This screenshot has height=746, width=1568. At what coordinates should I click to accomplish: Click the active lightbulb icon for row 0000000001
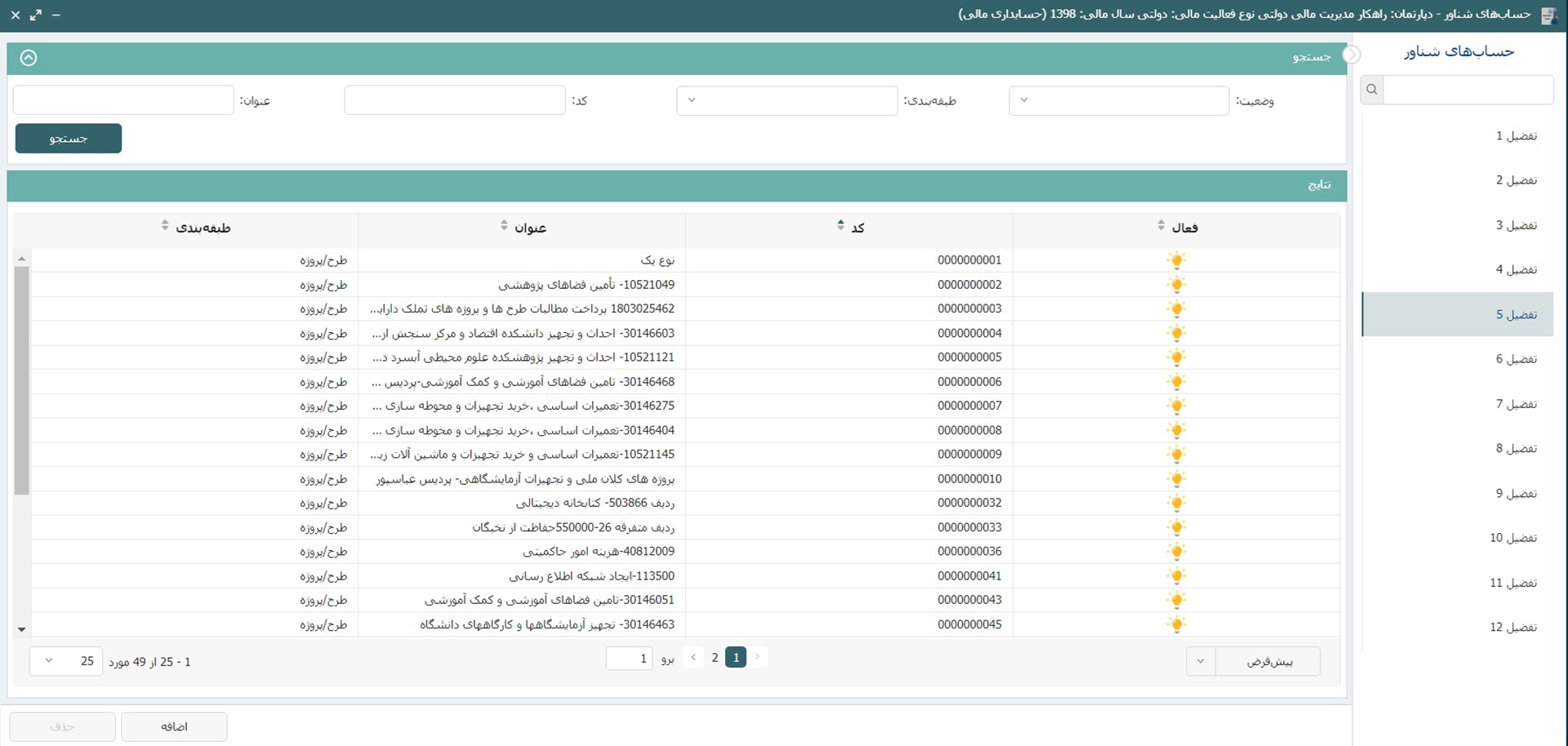1176,260
